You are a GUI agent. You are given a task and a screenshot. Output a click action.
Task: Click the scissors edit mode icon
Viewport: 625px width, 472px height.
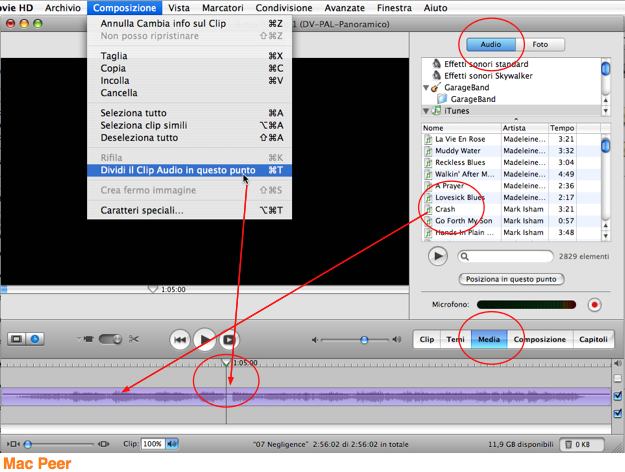pos(134,339)
